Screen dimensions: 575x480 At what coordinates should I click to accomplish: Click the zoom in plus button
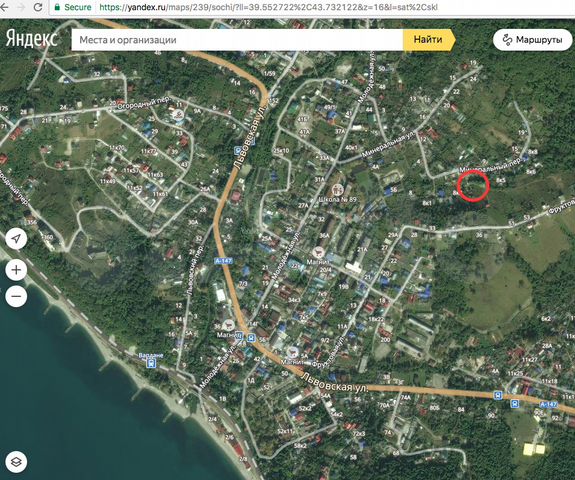16,270
